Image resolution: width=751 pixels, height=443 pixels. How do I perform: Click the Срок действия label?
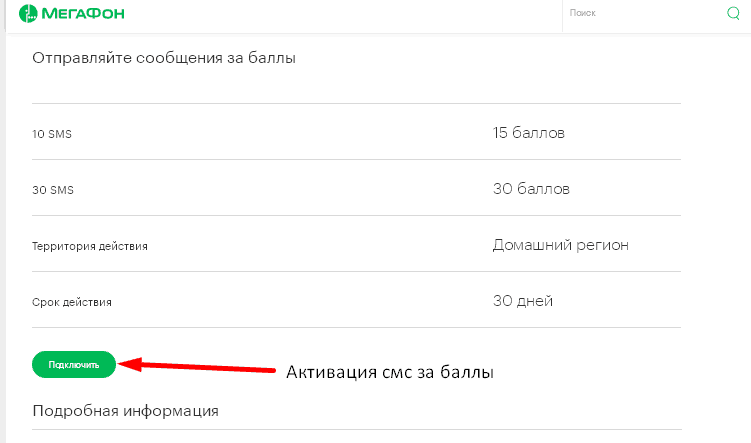[x=72, y=301]
